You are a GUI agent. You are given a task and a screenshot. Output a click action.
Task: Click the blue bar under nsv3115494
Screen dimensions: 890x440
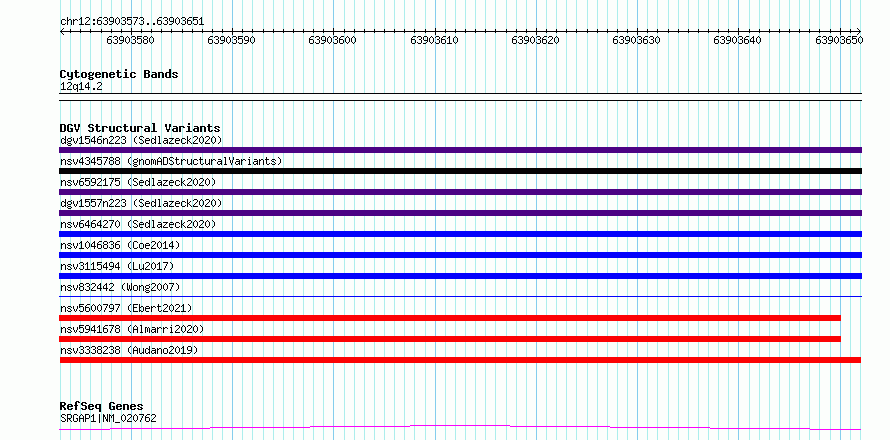point(460,276)
